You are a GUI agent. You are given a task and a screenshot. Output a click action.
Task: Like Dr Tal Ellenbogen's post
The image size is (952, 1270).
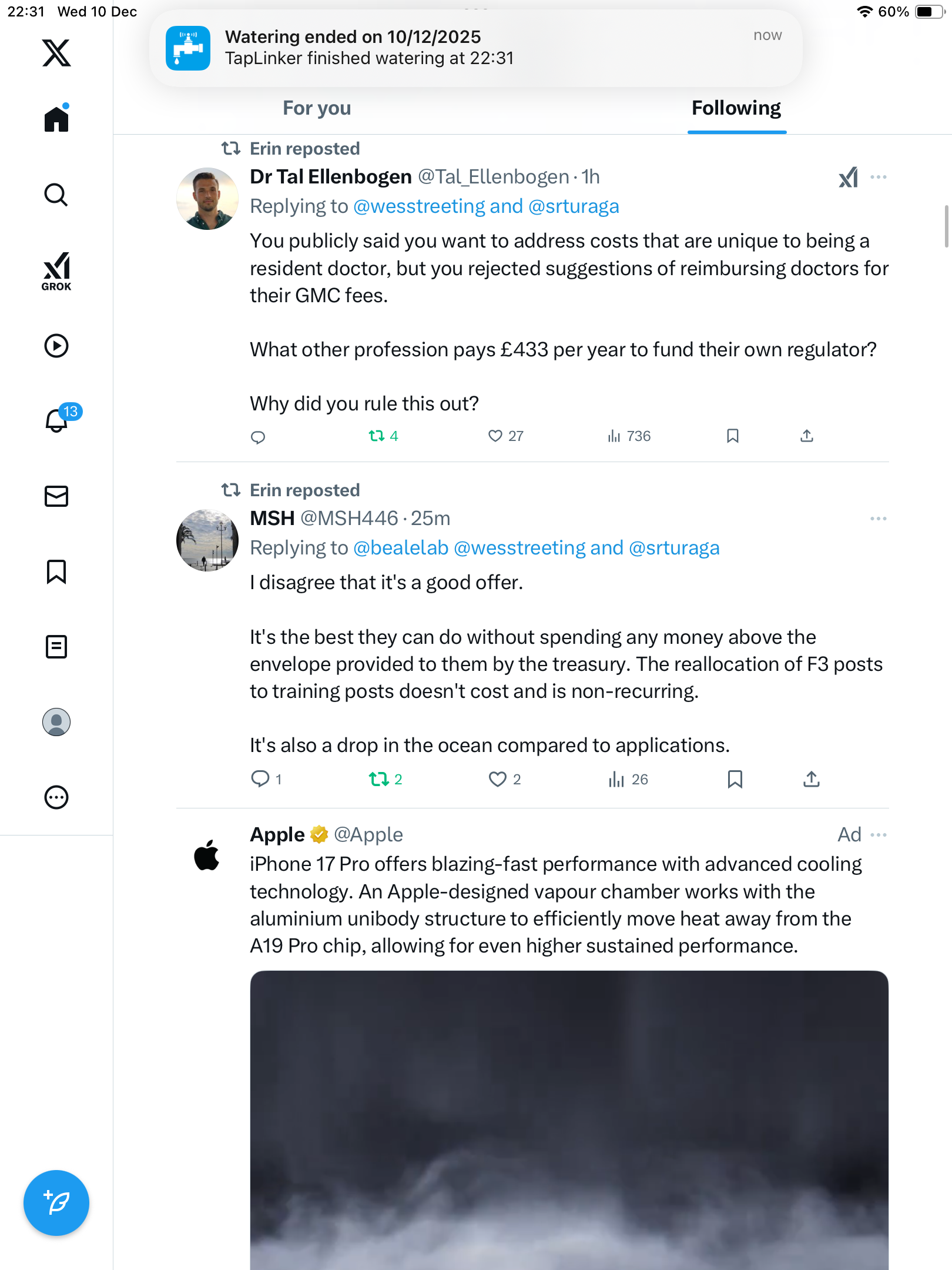click(x=495, y=436)
